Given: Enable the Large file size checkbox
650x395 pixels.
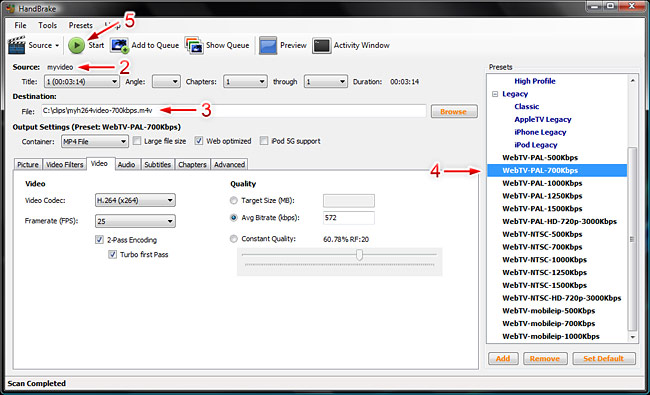Looking at the screenshot, I should coord(137,141).
